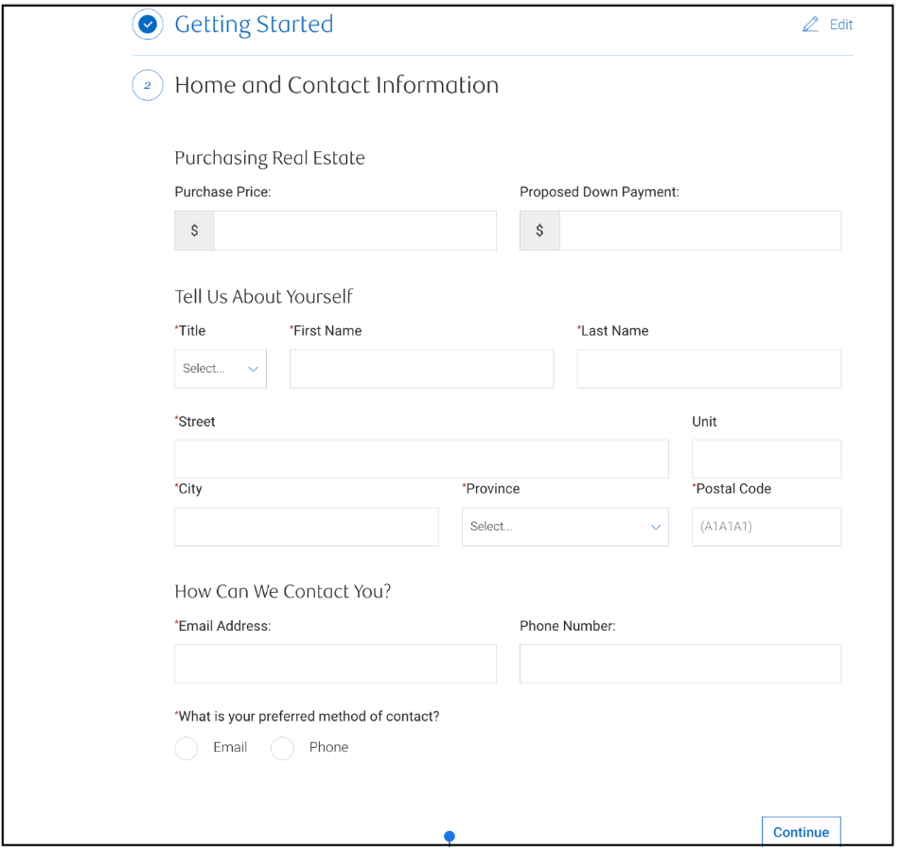Click the dollar sign prefix on Purchase Price
Image resolution: width=900 pixels, height=850 pixels.
(193, 230)
